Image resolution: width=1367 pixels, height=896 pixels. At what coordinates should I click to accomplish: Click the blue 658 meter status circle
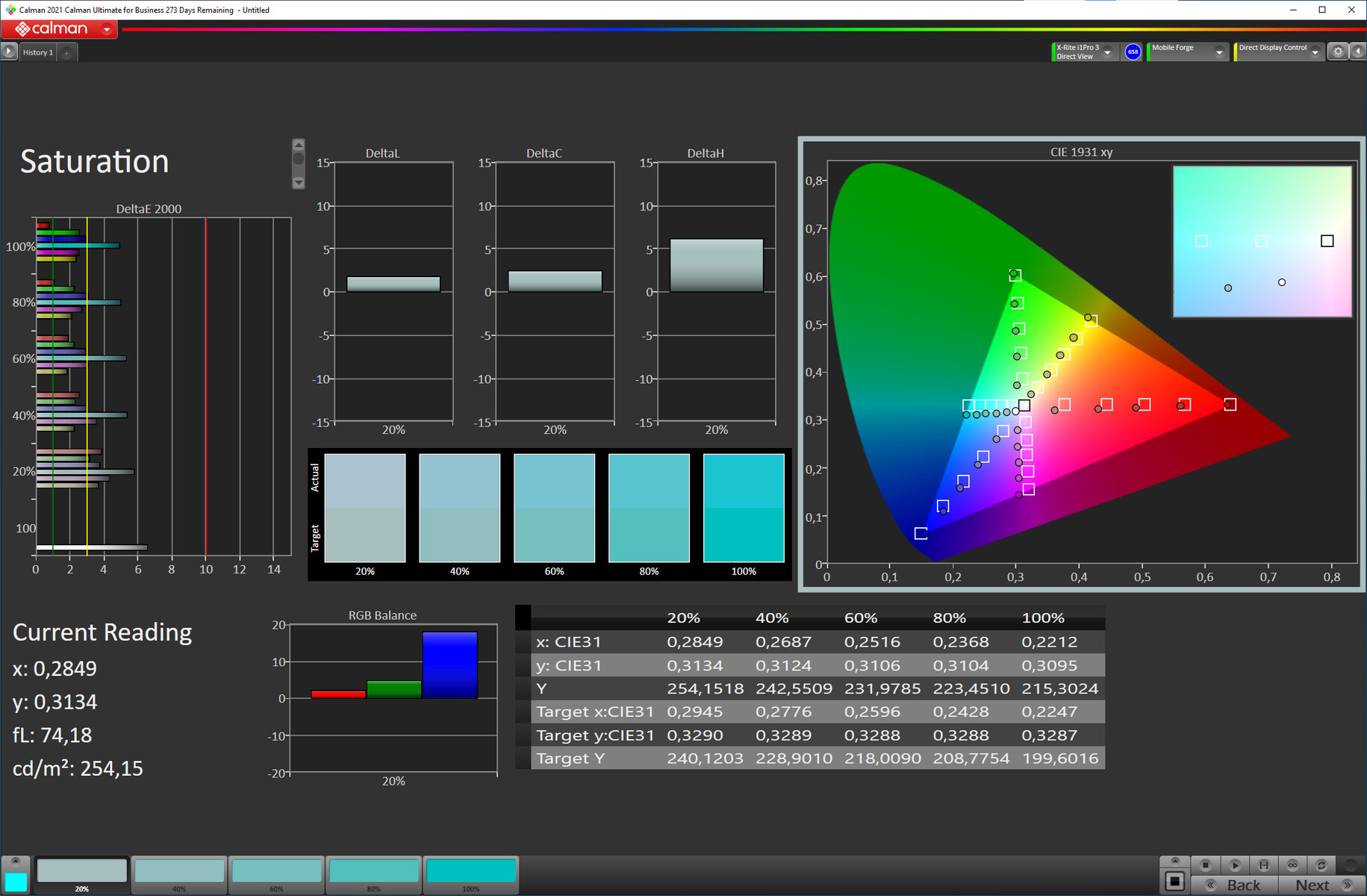[1133, 52]
